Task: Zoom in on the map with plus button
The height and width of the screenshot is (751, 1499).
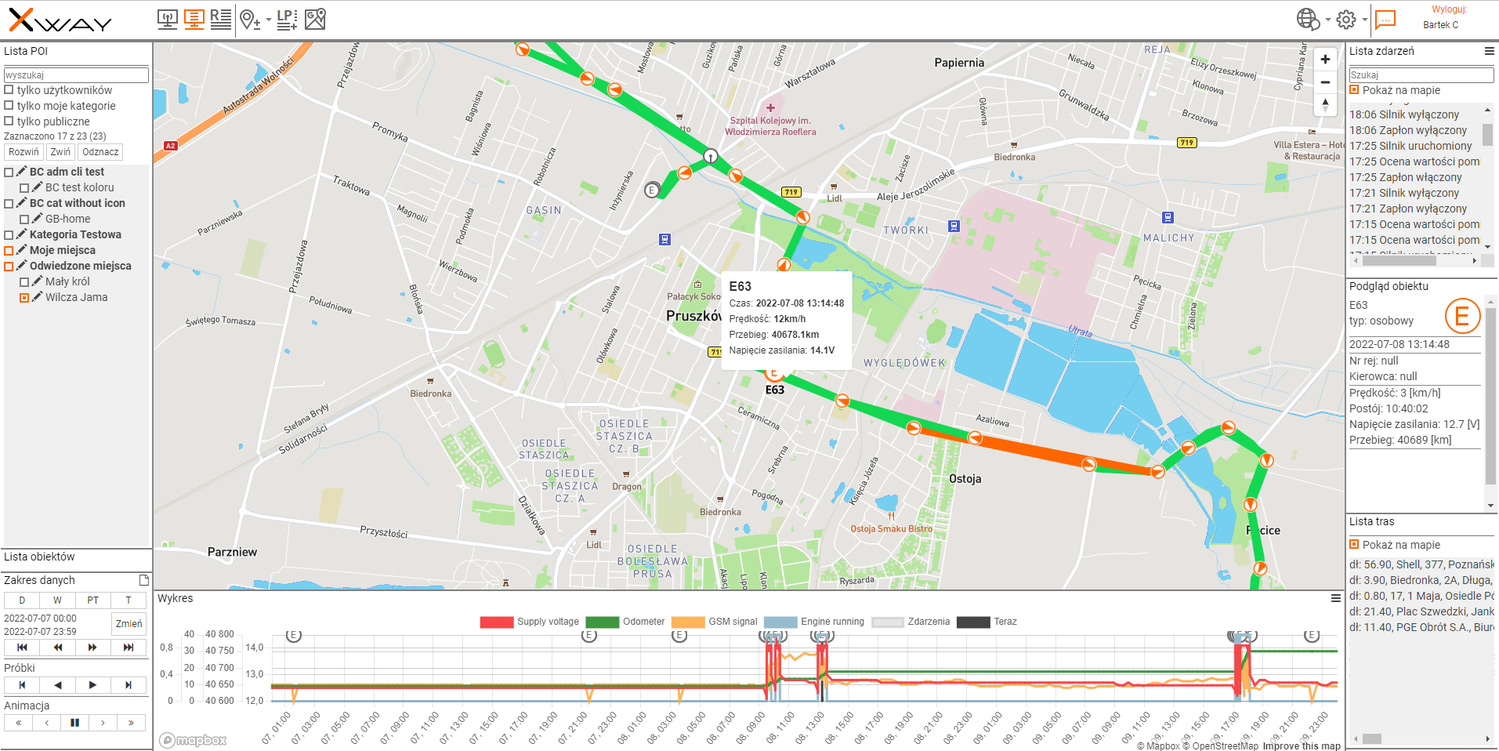Action: point(1325,59)
